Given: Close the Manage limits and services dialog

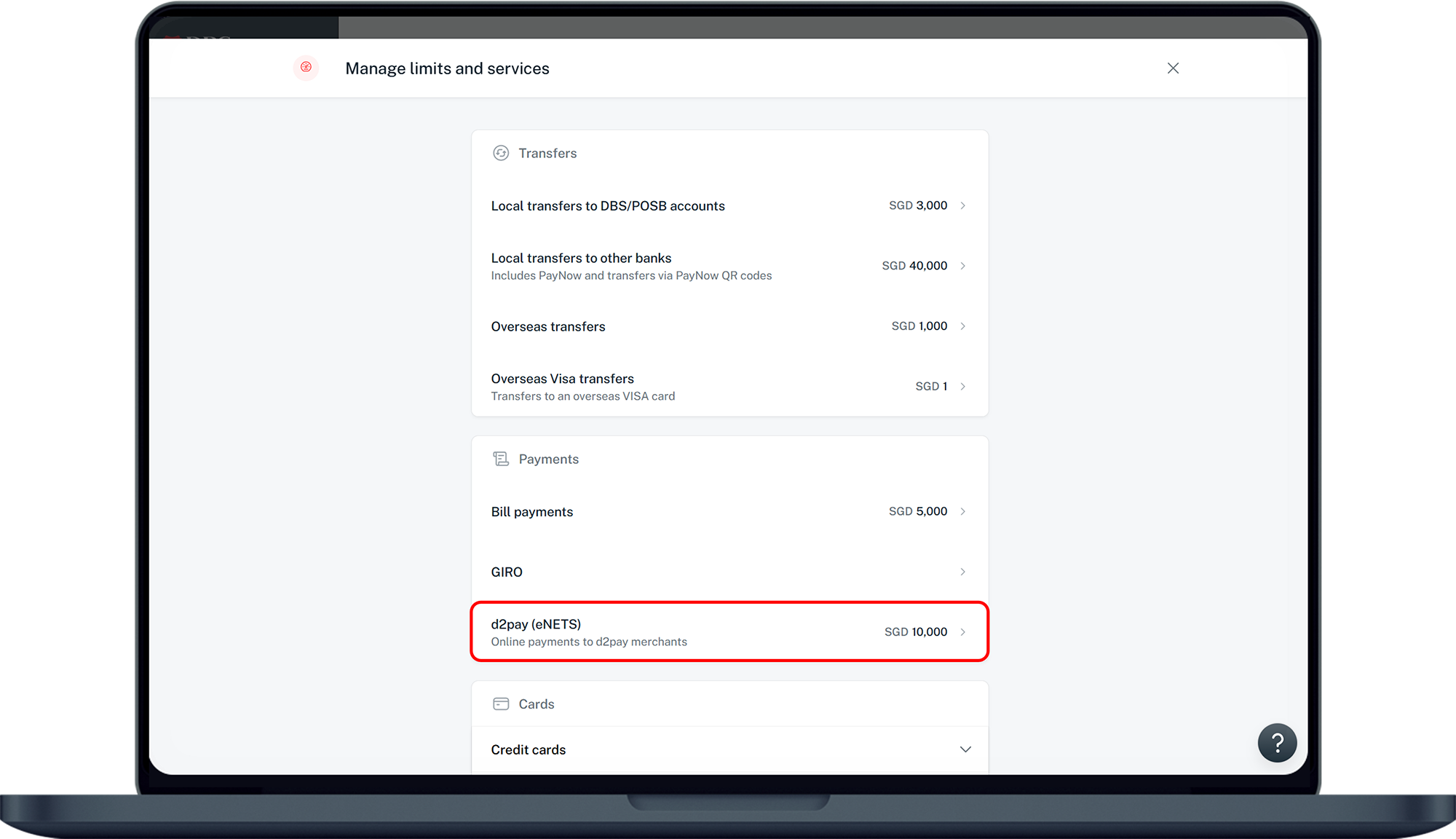Looking at the screenshot, I should click(1173, 68).
